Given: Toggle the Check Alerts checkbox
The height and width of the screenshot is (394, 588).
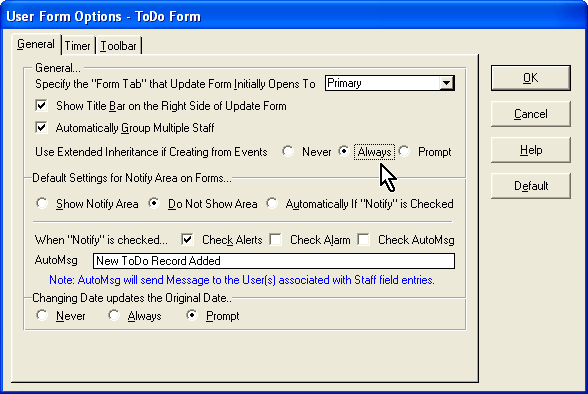Looking at the screenshot, I should pyautogui.click(x=187, y=240).
